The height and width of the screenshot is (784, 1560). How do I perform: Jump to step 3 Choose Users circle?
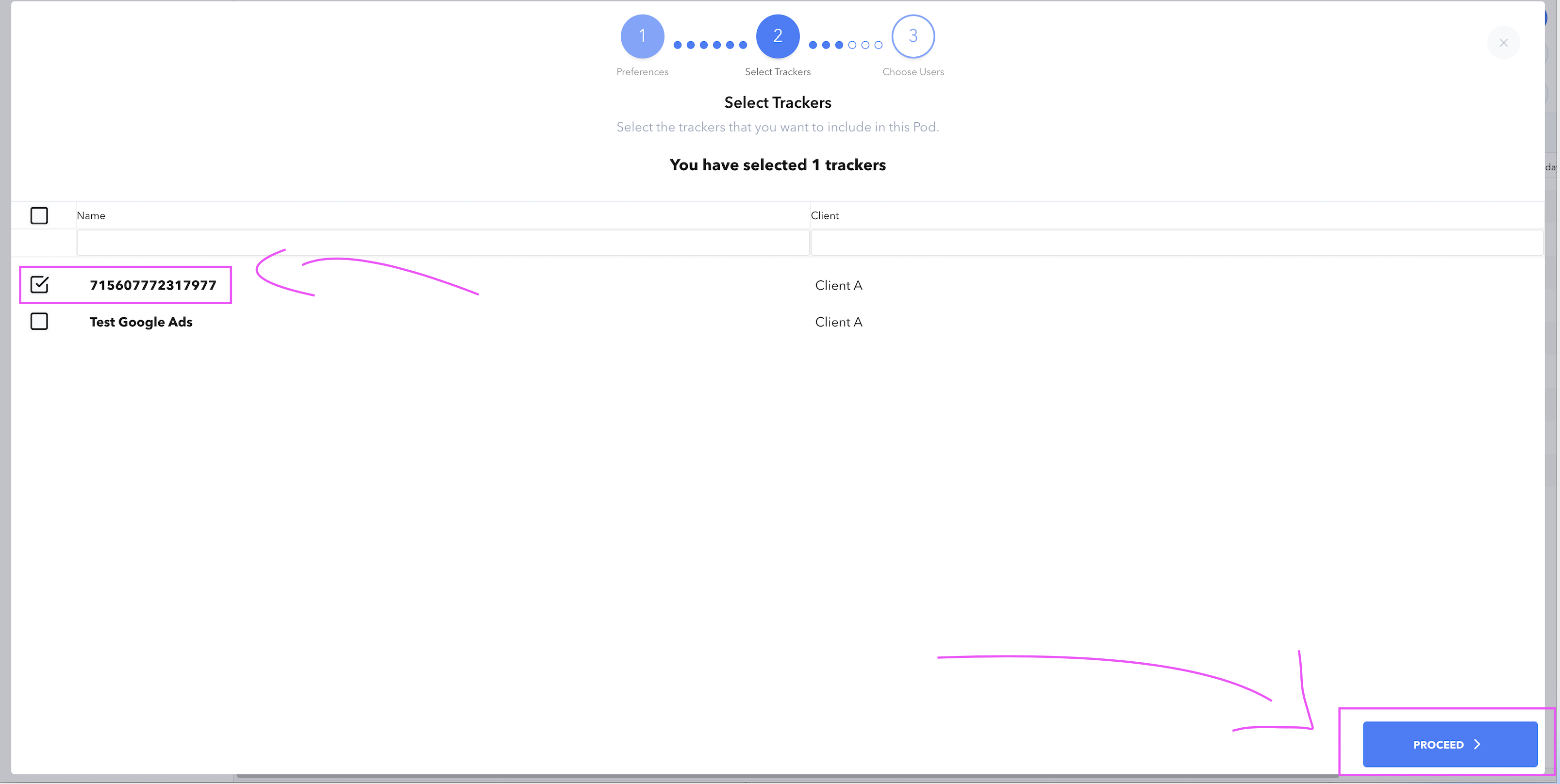(913, 36)
